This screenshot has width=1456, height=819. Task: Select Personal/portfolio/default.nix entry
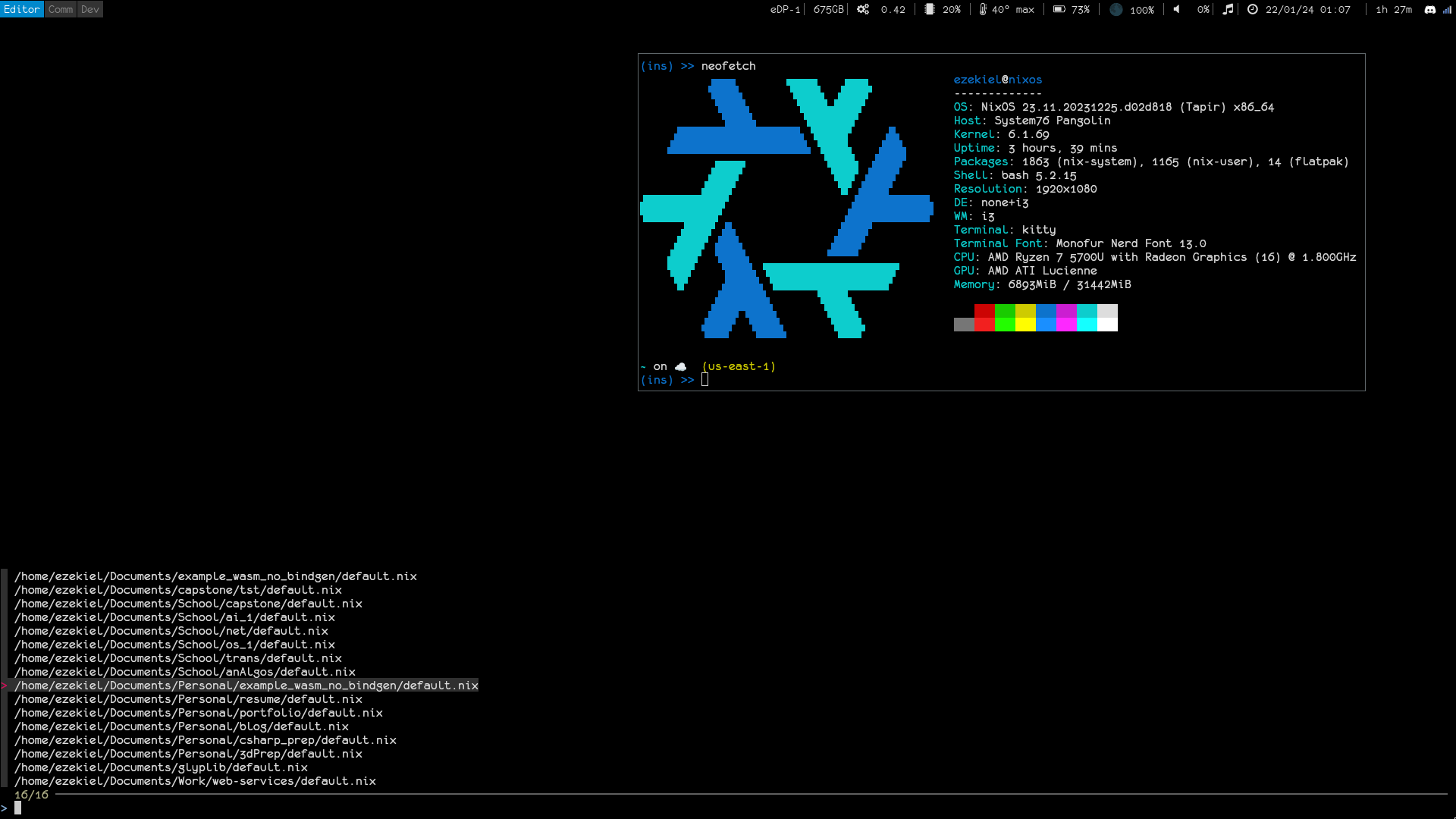pos(199,713)
